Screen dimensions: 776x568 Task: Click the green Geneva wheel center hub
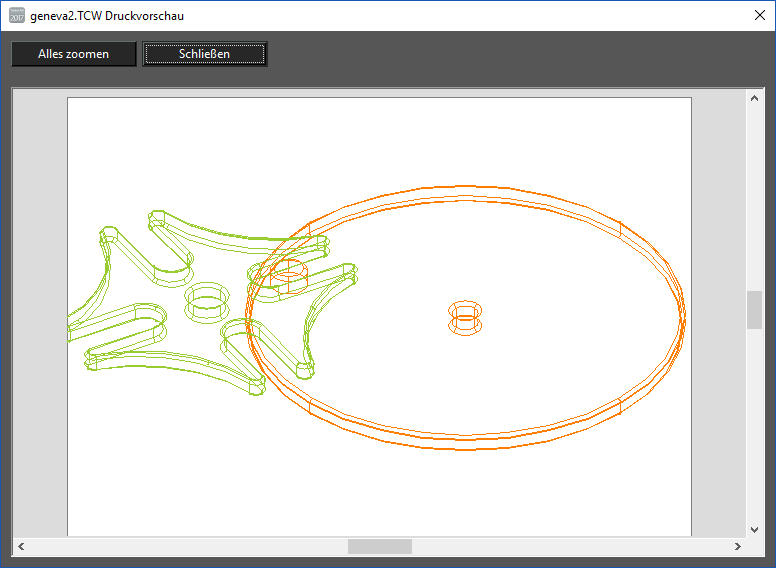pyautogui.click(x=206, y=302)
